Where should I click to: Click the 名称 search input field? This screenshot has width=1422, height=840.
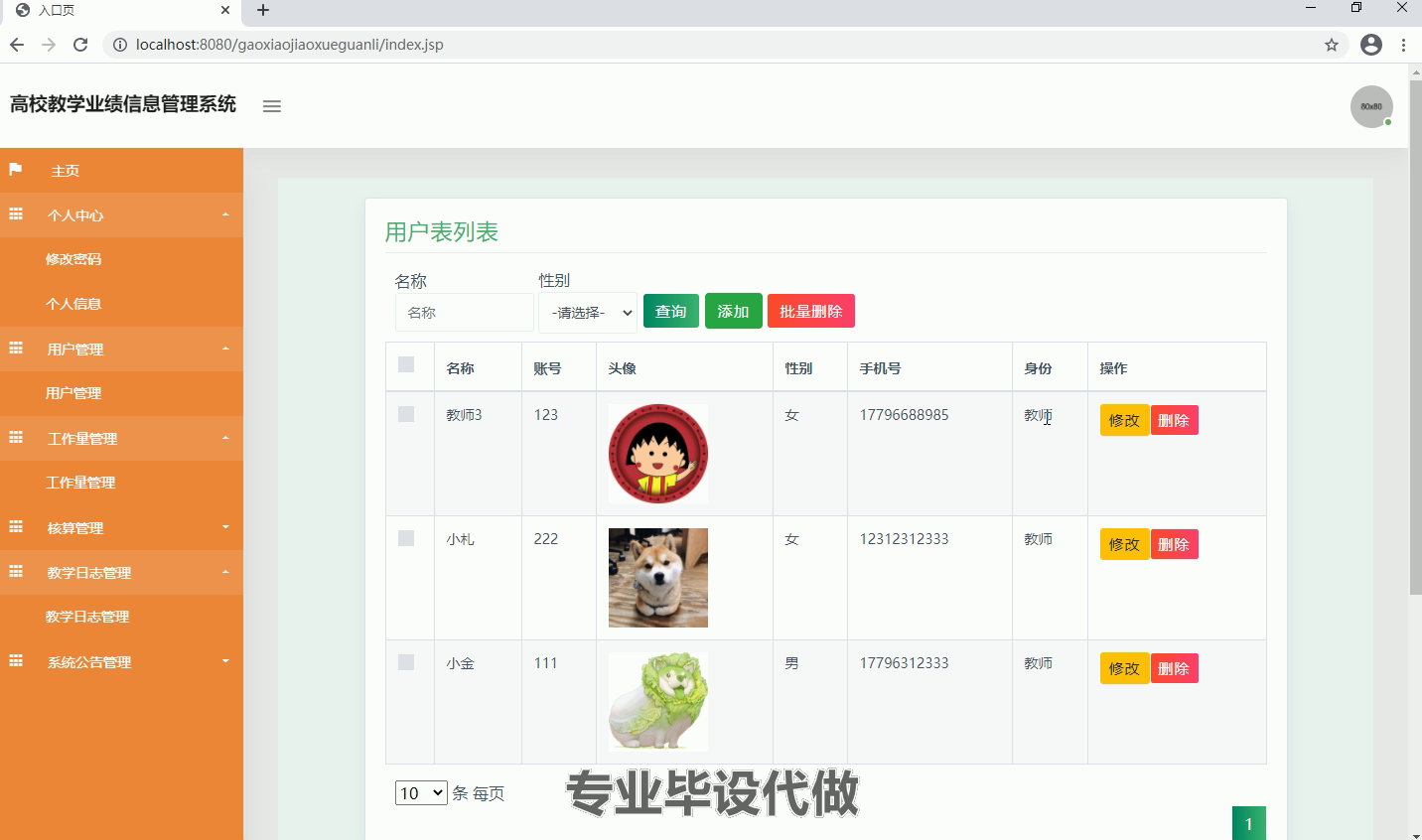(x=465, y=313)
